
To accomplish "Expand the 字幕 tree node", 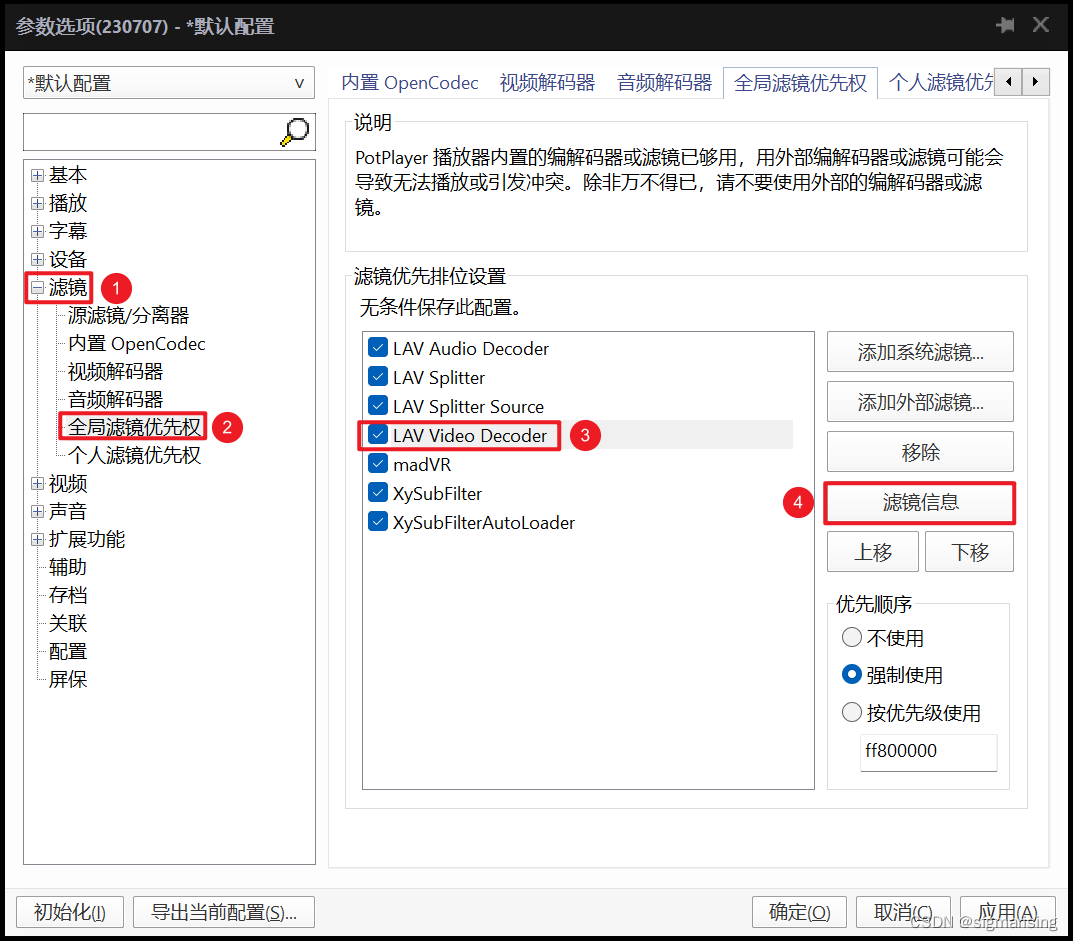I will click(x=38, y=231).
